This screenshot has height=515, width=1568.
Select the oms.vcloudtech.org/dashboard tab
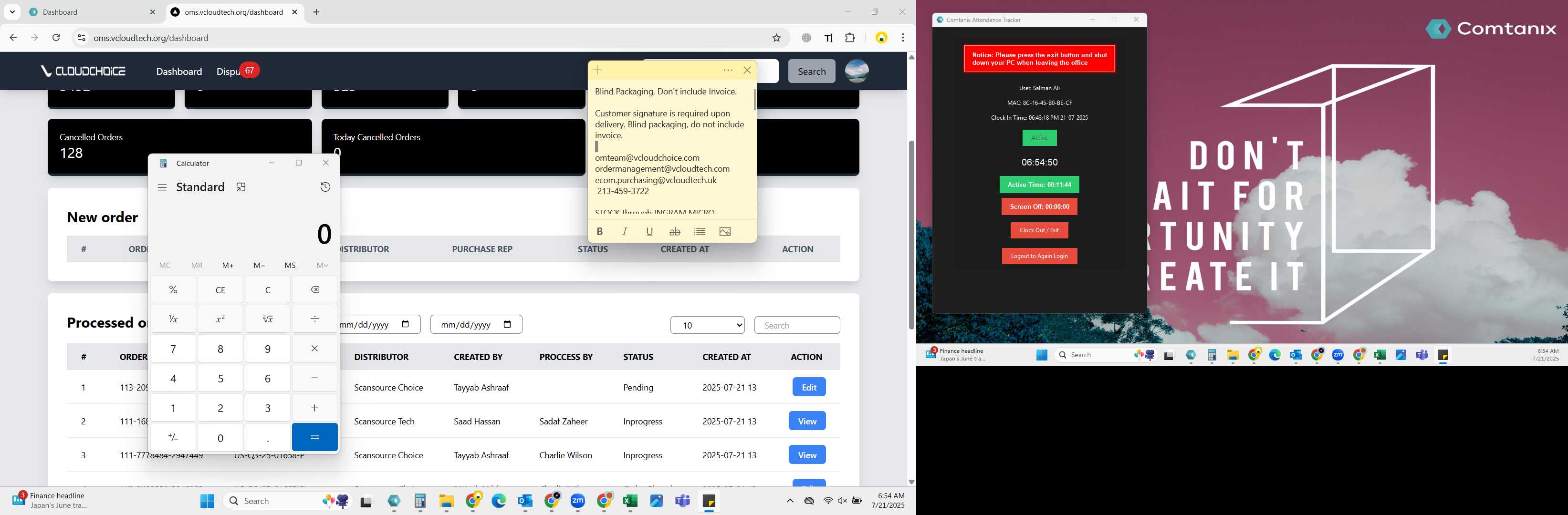point(234,12)
